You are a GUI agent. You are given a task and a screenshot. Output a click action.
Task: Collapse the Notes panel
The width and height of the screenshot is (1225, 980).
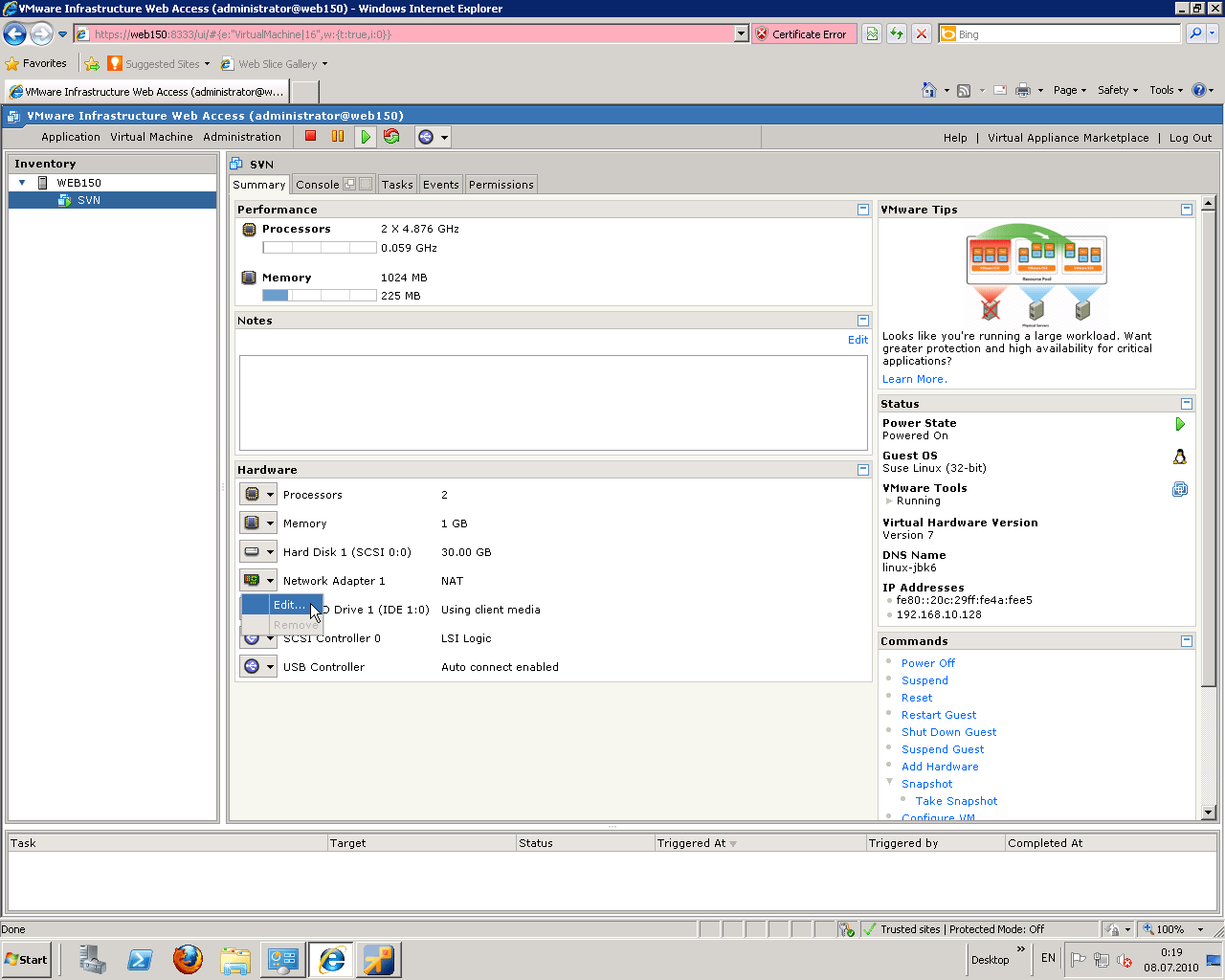click(863, 321)
